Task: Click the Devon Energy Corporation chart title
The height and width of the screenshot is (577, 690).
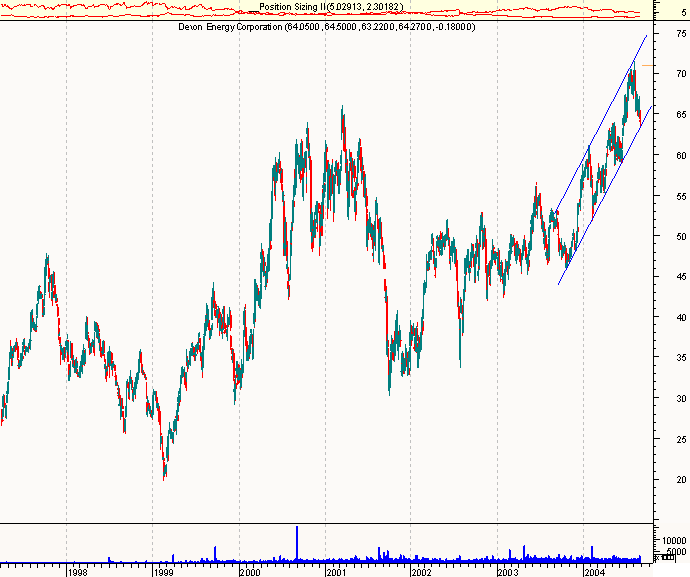Action: point(327,27)
